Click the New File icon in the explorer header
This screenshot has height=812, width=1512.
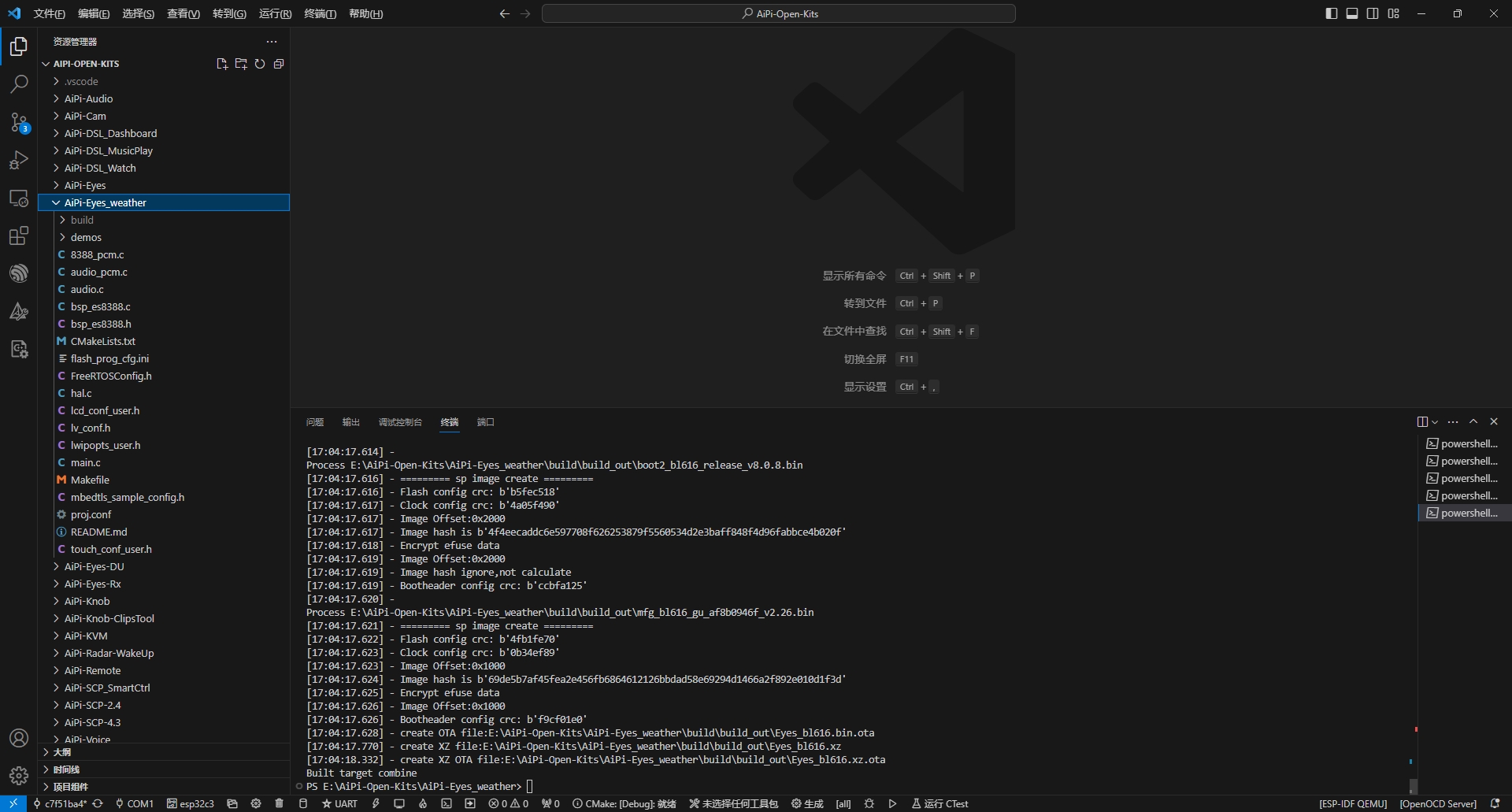tap(222, 64)
